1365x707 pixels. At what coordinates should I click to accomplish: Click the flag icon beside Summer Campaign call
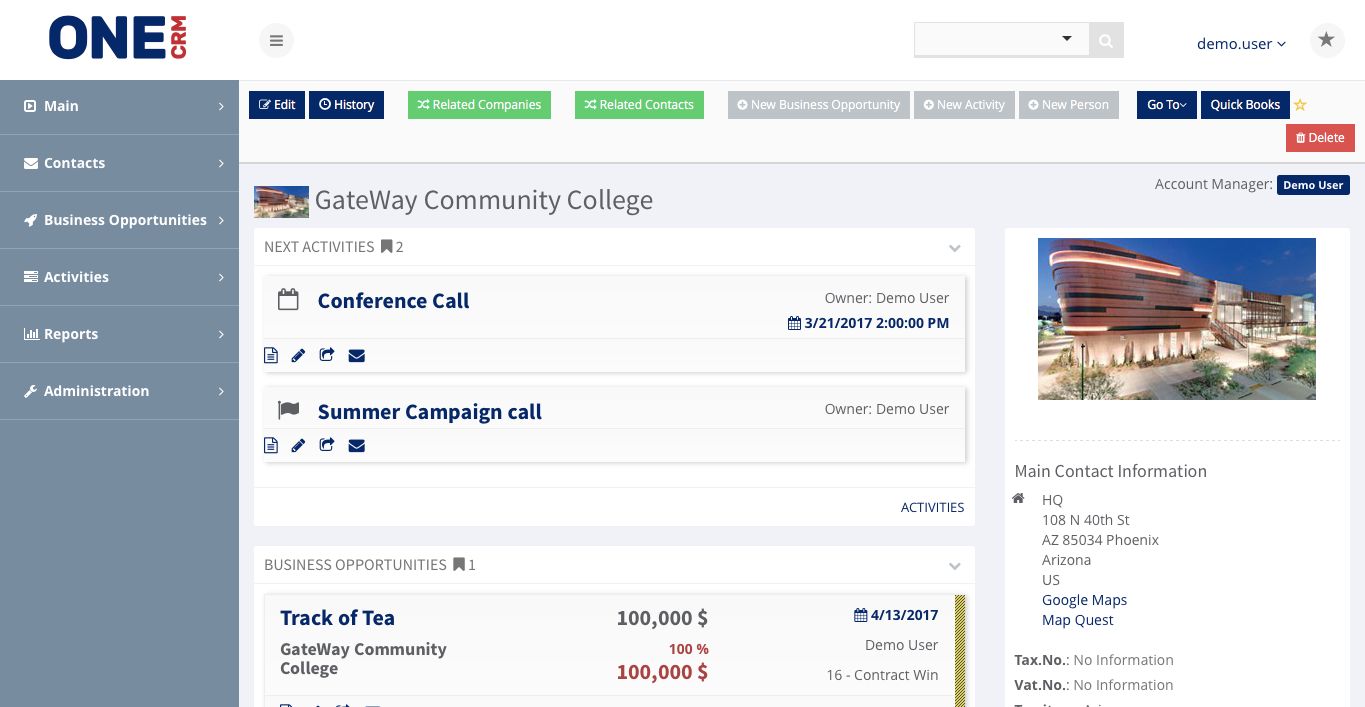(288, 409)
